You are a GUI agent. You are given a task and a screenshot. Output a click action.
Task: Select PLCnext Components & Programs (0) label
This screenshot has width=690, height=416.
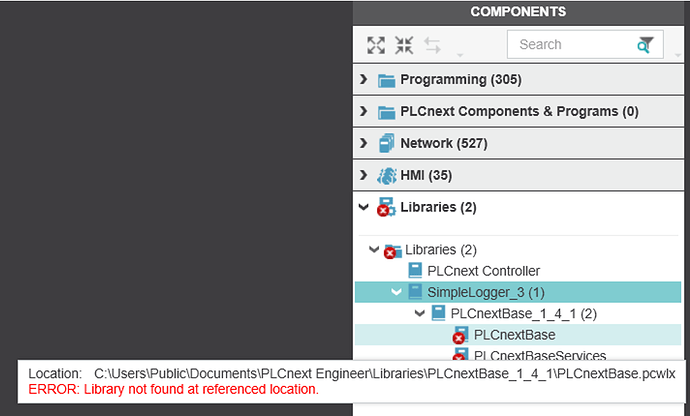coord(519,111)
